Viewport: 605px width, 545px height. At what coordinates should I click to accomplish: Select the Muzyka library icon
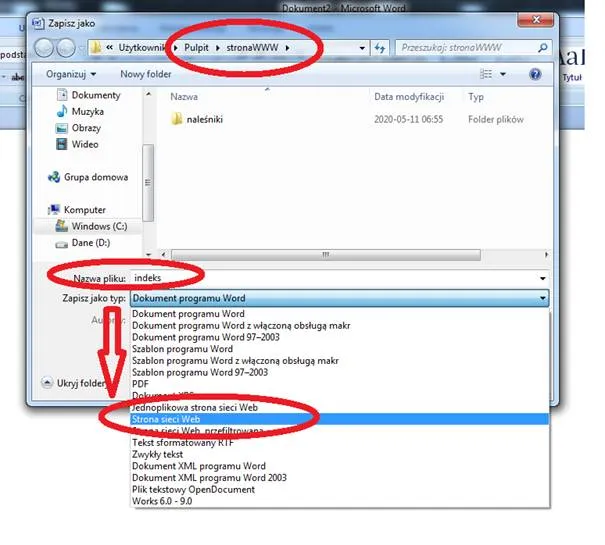[61, 112]
